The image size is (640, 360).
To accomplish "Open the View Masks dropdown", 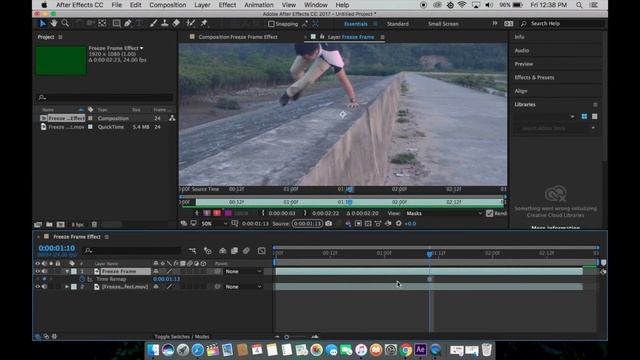I will pyautogui.click(x=444, y=213).
